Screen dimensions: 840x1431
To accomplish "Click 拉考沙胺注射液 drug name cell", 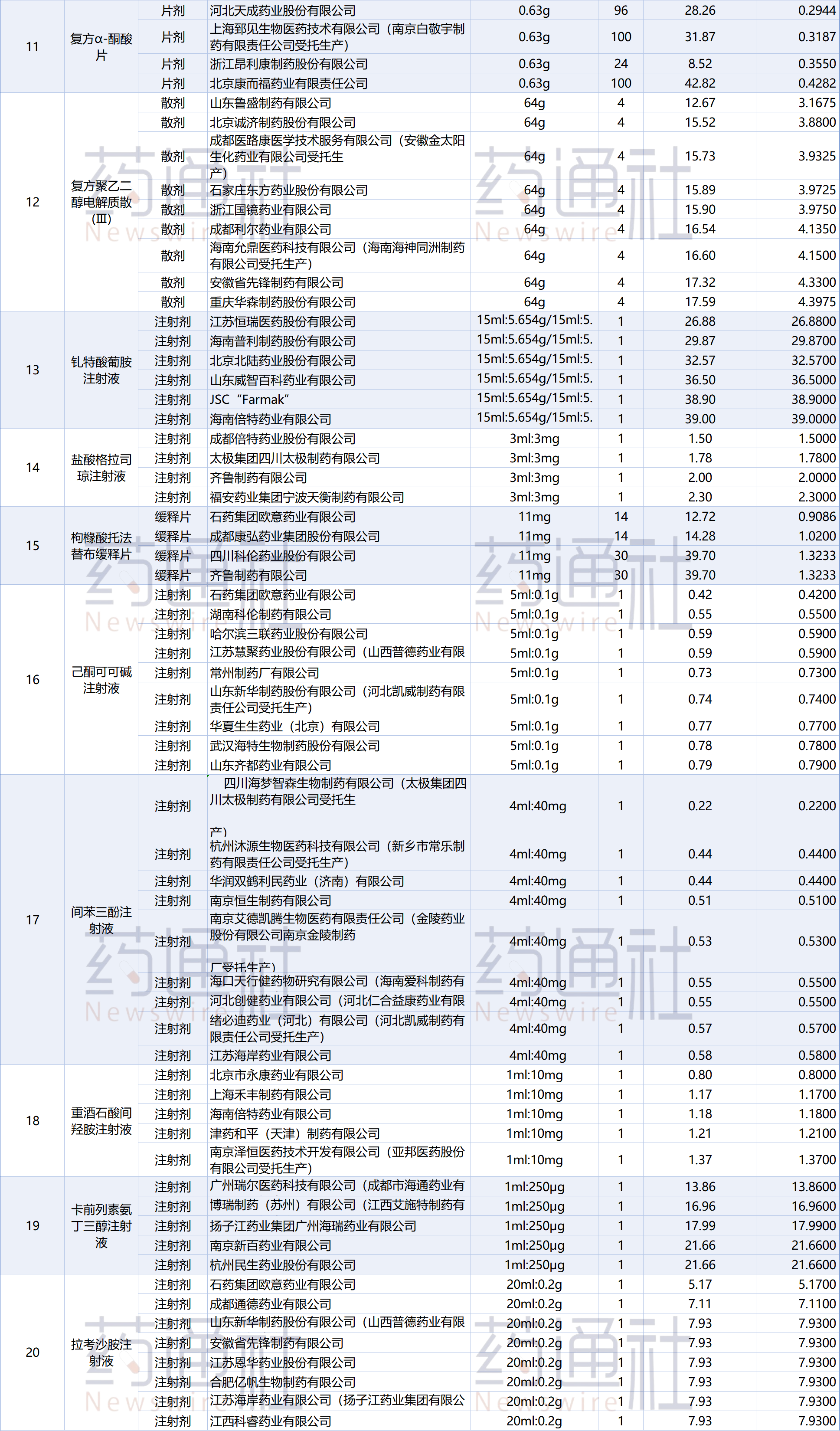I will [101, 1352].
